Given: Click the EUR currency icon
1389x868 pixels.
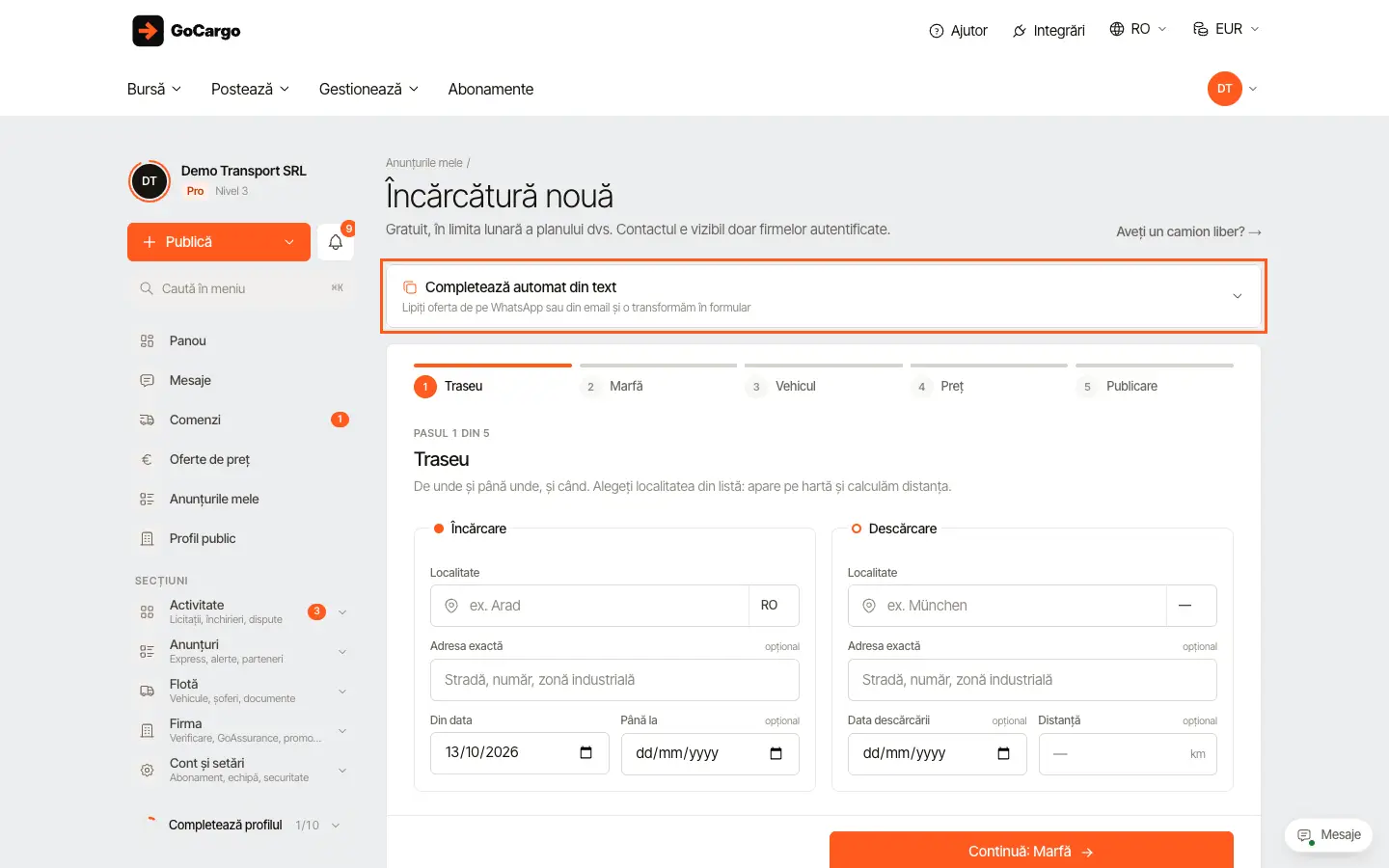Looking at the screenshot, I should coord(1201,29).
